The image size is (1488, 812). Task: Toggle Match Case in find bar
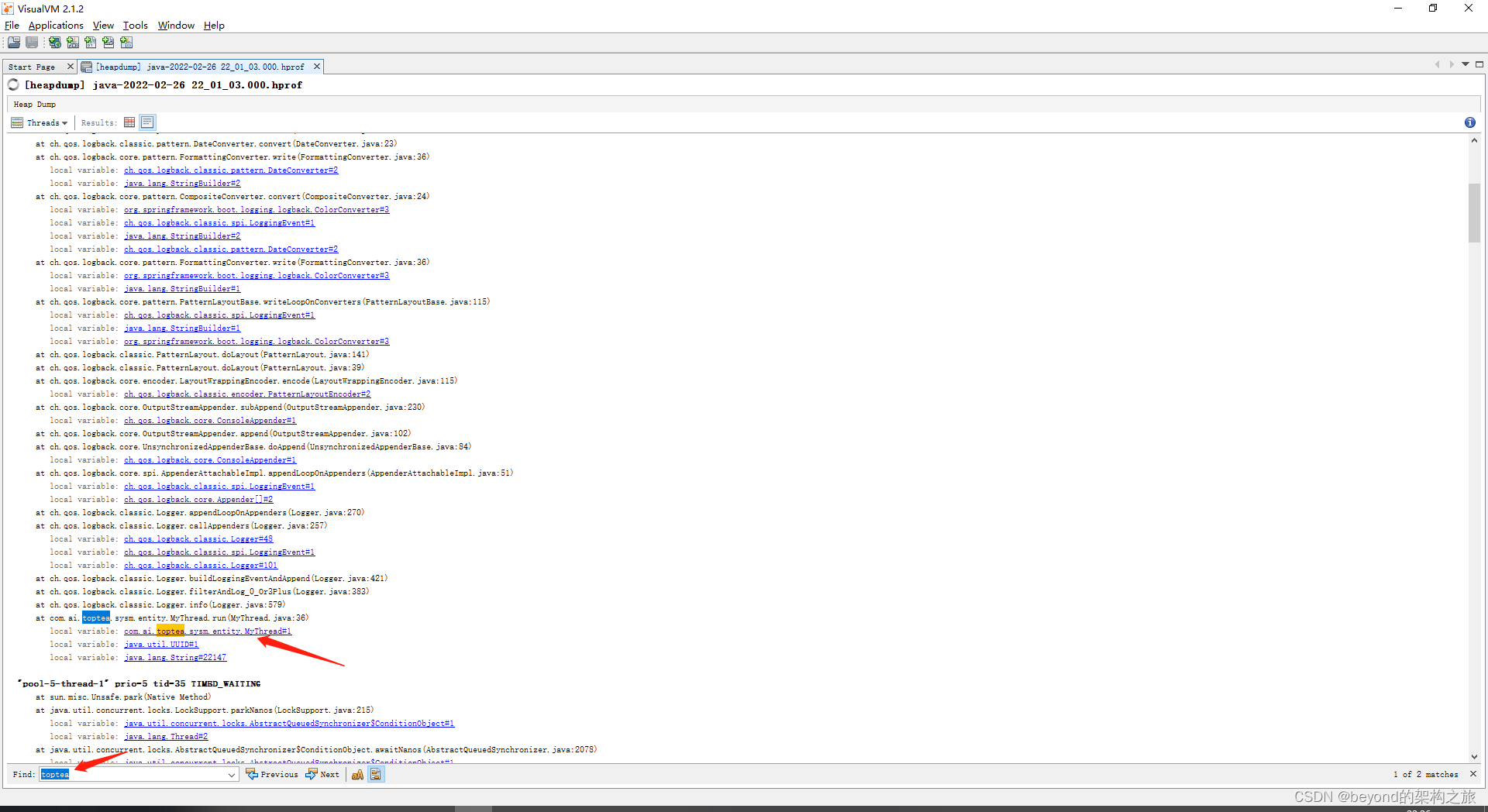coord(357,774)
